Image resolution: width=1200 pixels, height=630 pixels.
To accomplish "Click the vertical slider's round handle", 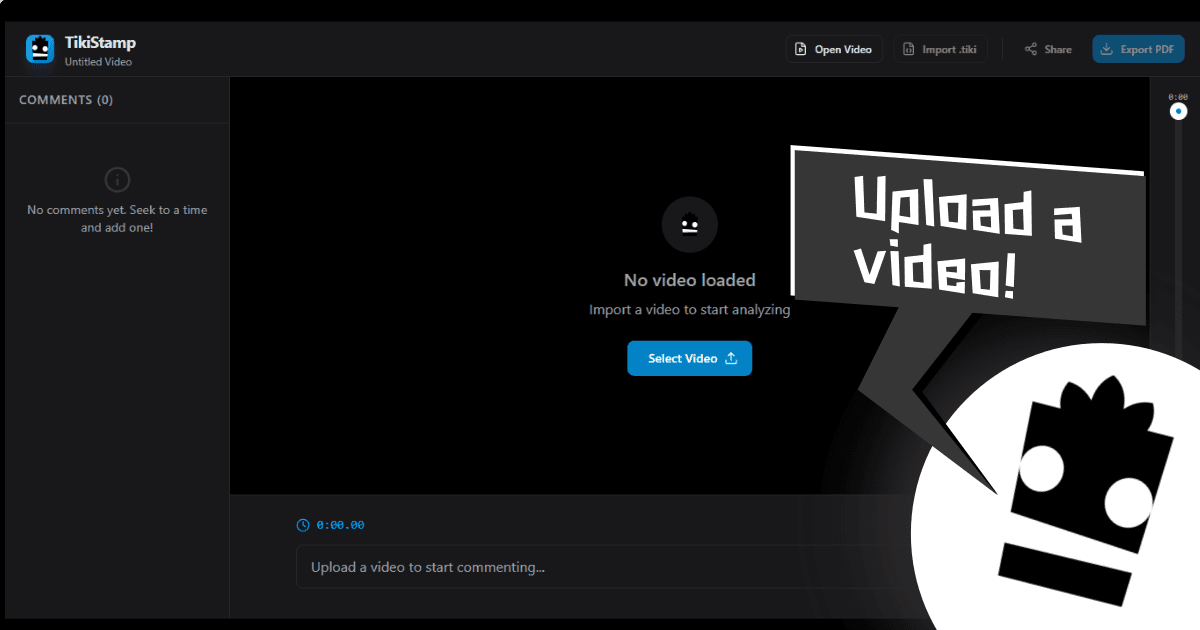I will tap(1178, 111).
